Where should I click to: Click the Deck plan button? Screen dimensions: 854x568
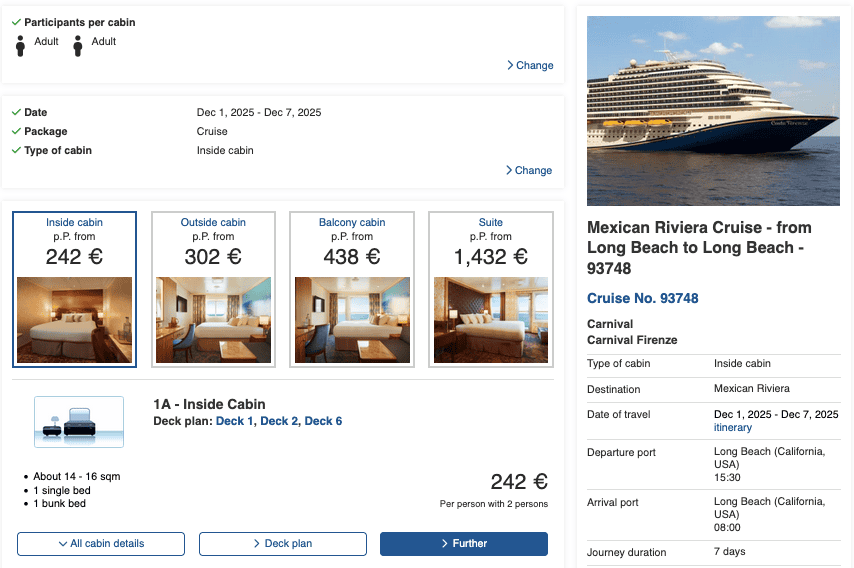tap(283, 544)
